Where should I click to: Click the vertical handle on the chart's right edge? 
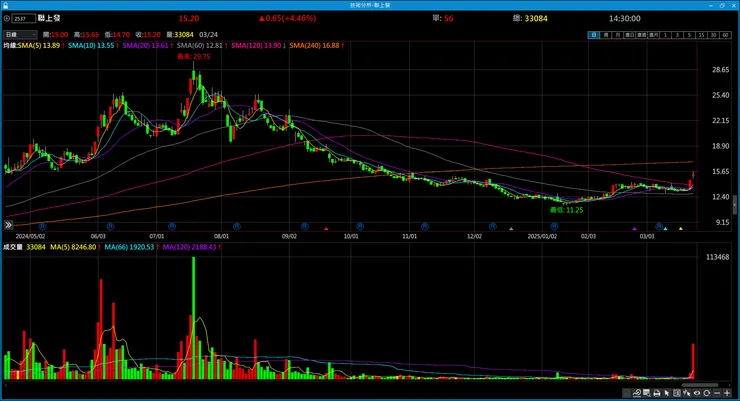coord(734,205)
